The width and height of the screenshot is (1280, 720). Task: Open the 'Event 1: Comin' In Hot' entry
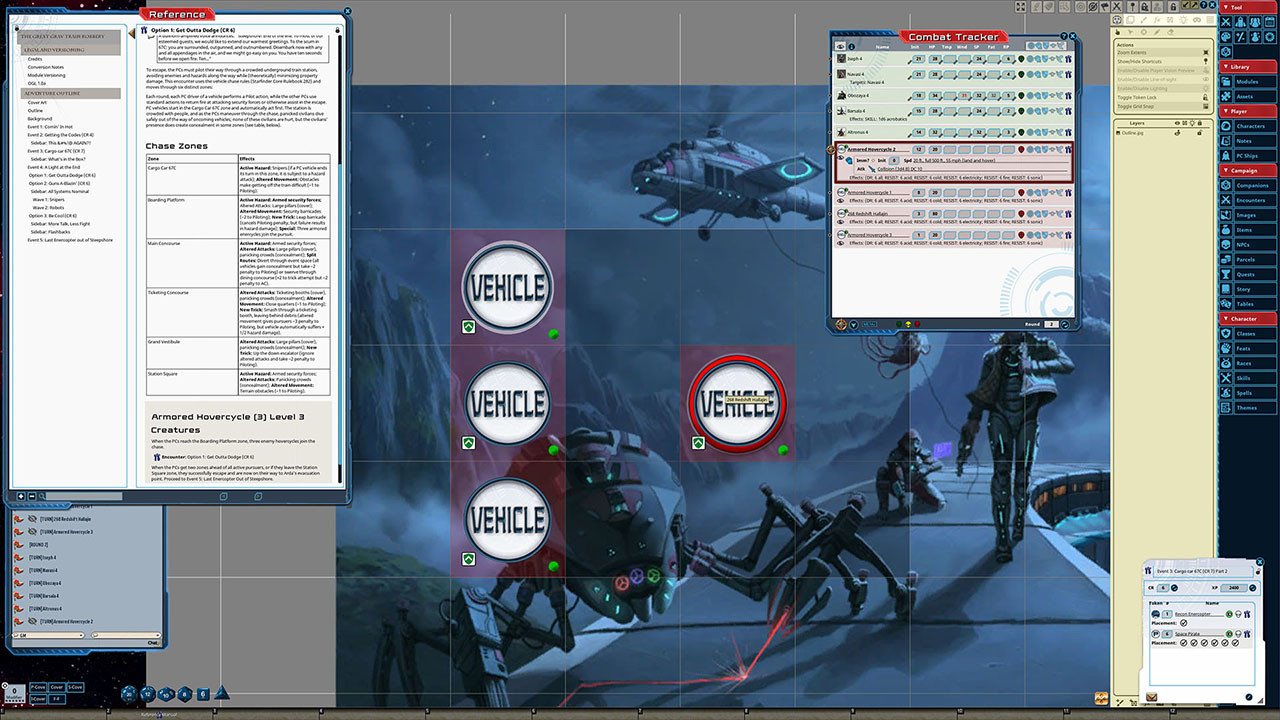(x=50, y=127)
